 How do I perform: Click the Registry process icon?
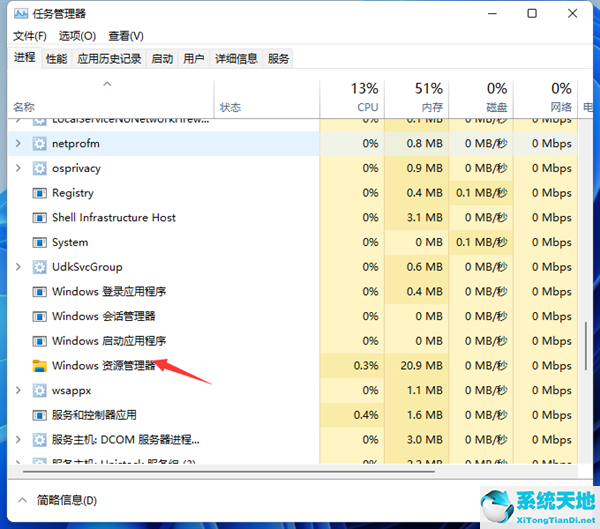[39, 193]
